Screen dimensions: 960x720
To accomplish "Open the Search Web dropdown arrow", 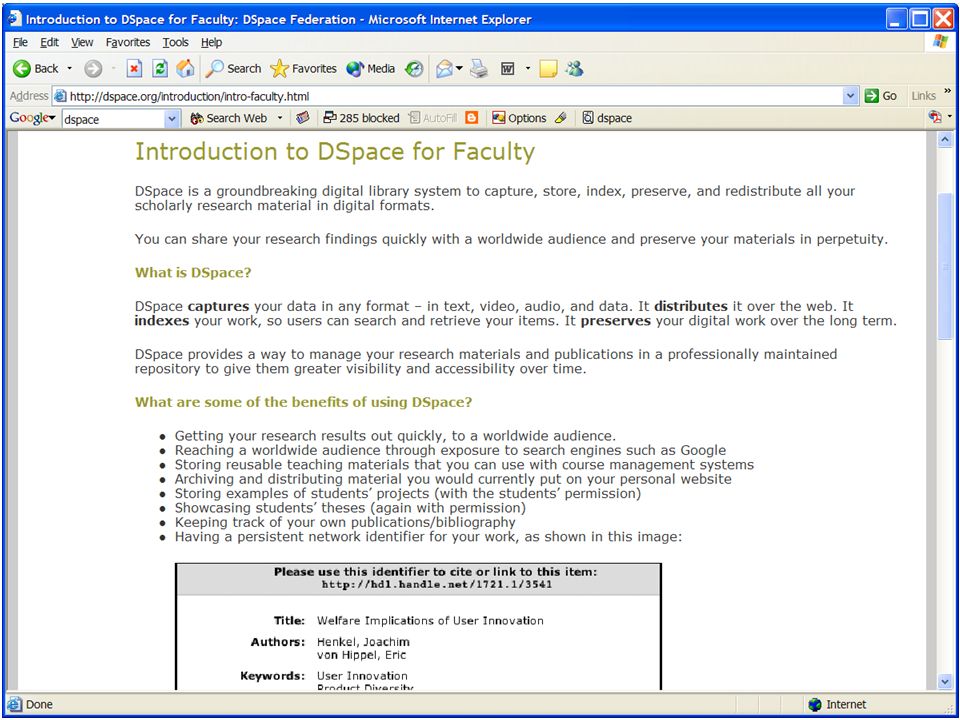I will click(x=280, y=118).
